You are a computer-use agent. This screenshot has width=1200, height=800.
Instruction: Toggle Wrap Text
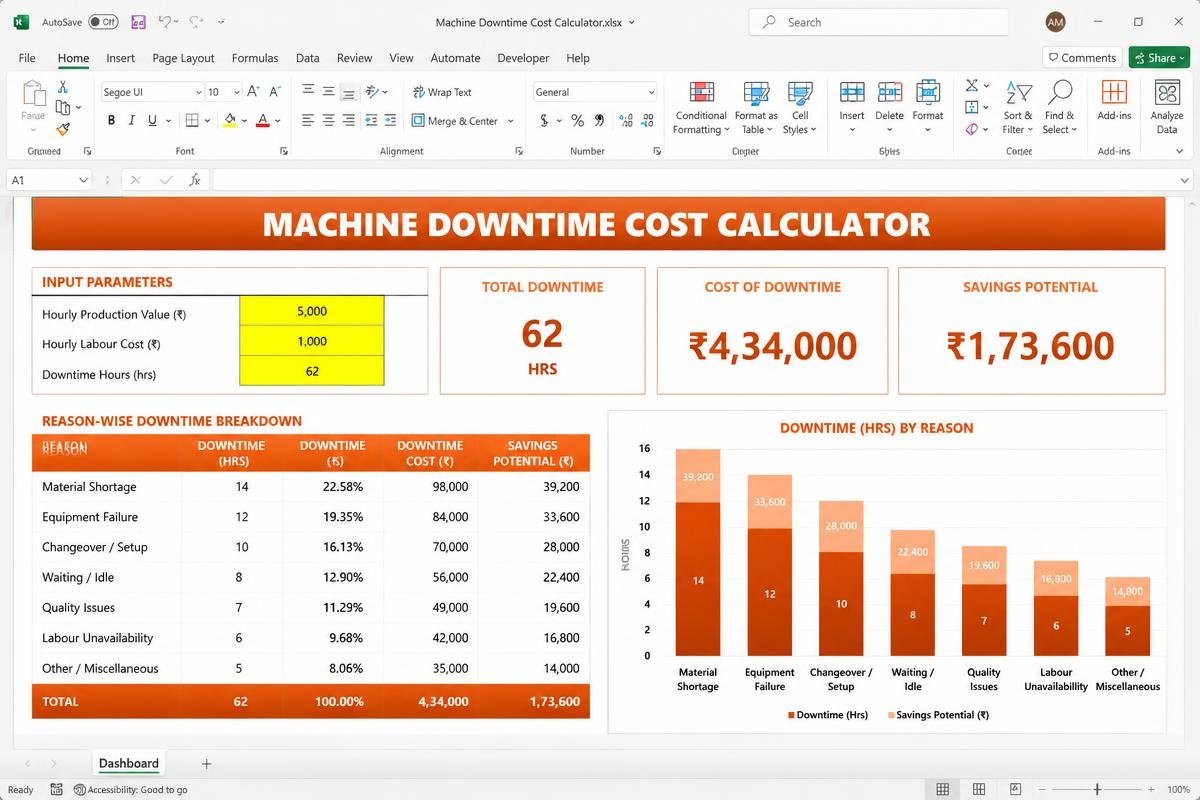pos(442,92)
